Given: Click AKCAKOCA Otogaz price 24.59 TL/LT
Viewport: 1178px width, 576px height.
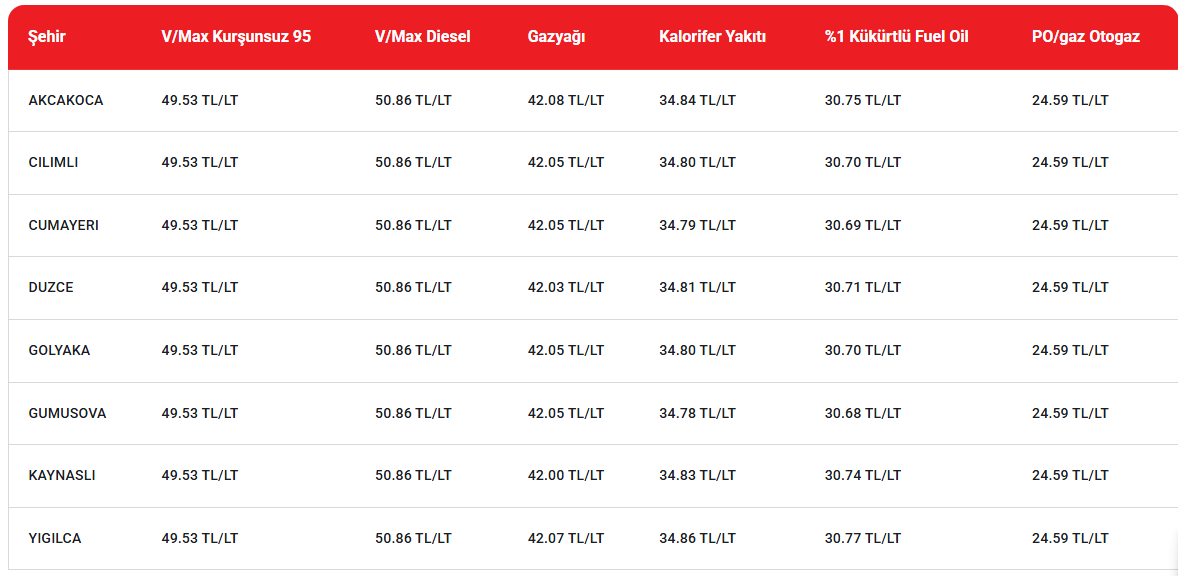Looking at the screenshot, I should (x=1070, y=100).
